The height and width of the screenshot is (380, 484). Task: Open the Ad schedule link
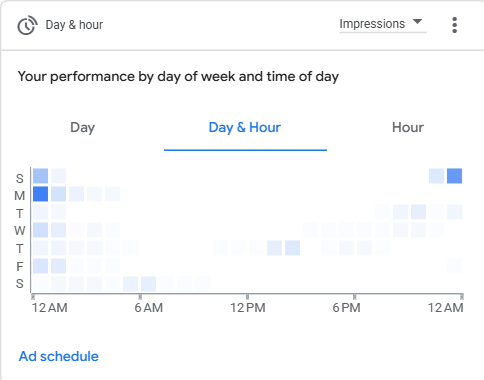tap(59, 356)
